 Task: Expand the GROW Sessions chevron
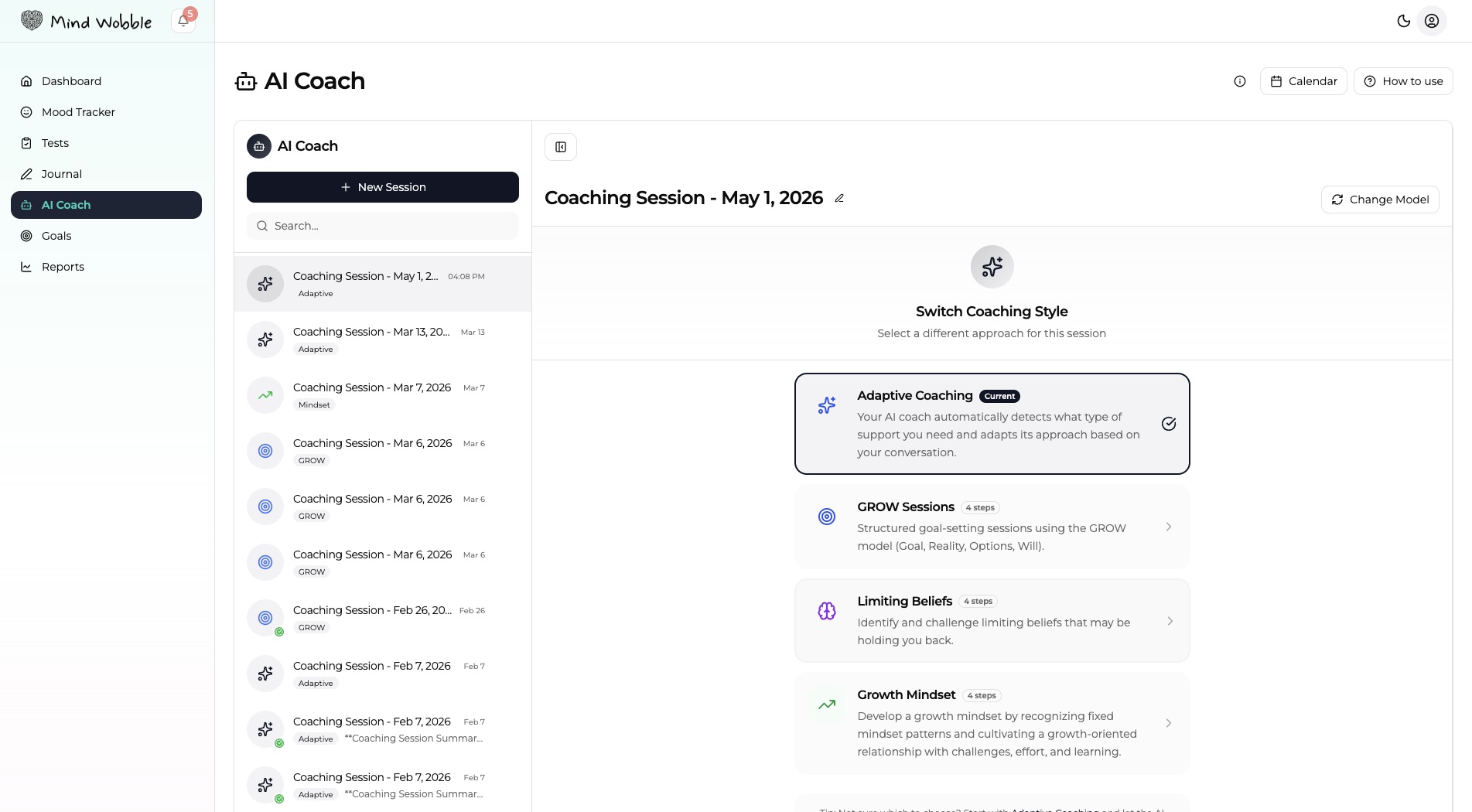[x=1169, y=527]
